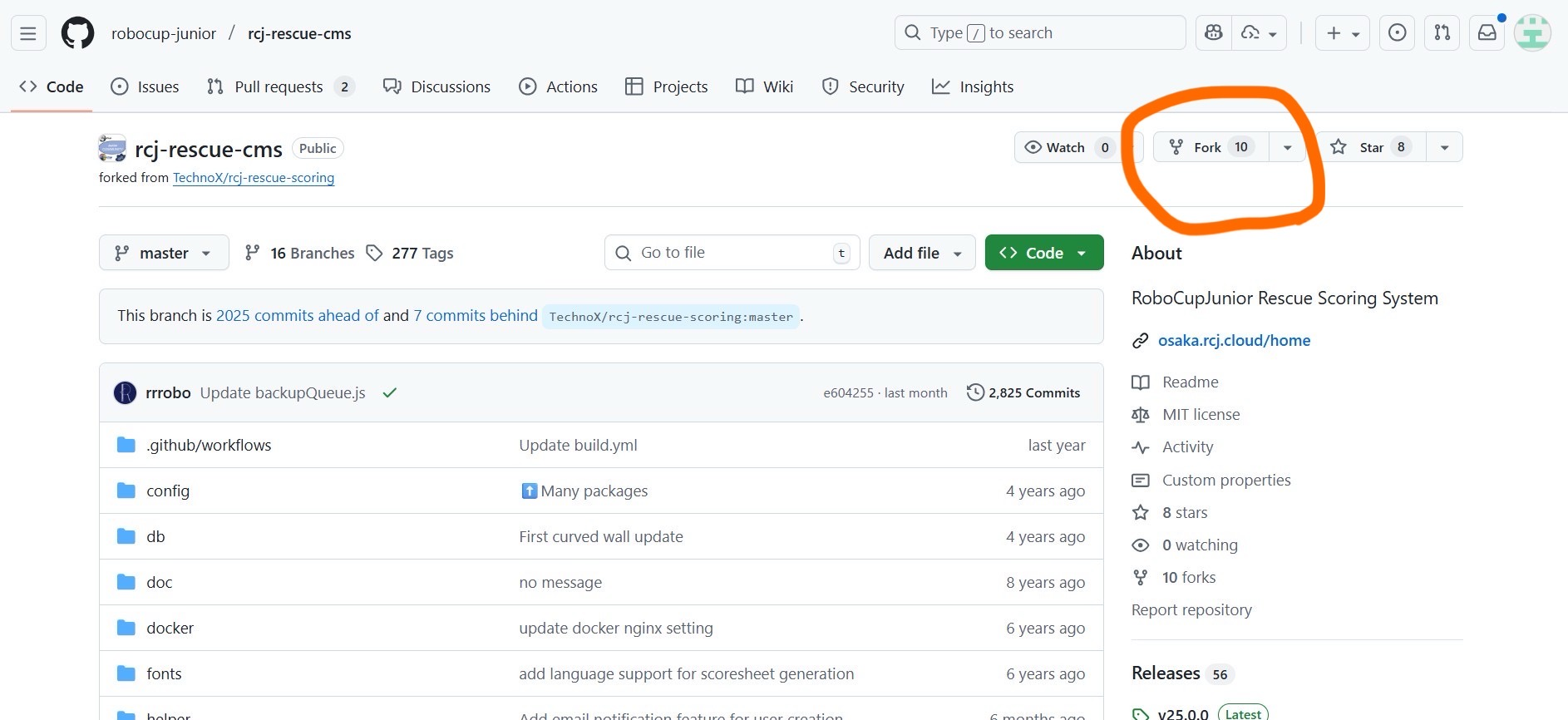
Task: View the 16 Branches
Action: (x=300, y=253)
